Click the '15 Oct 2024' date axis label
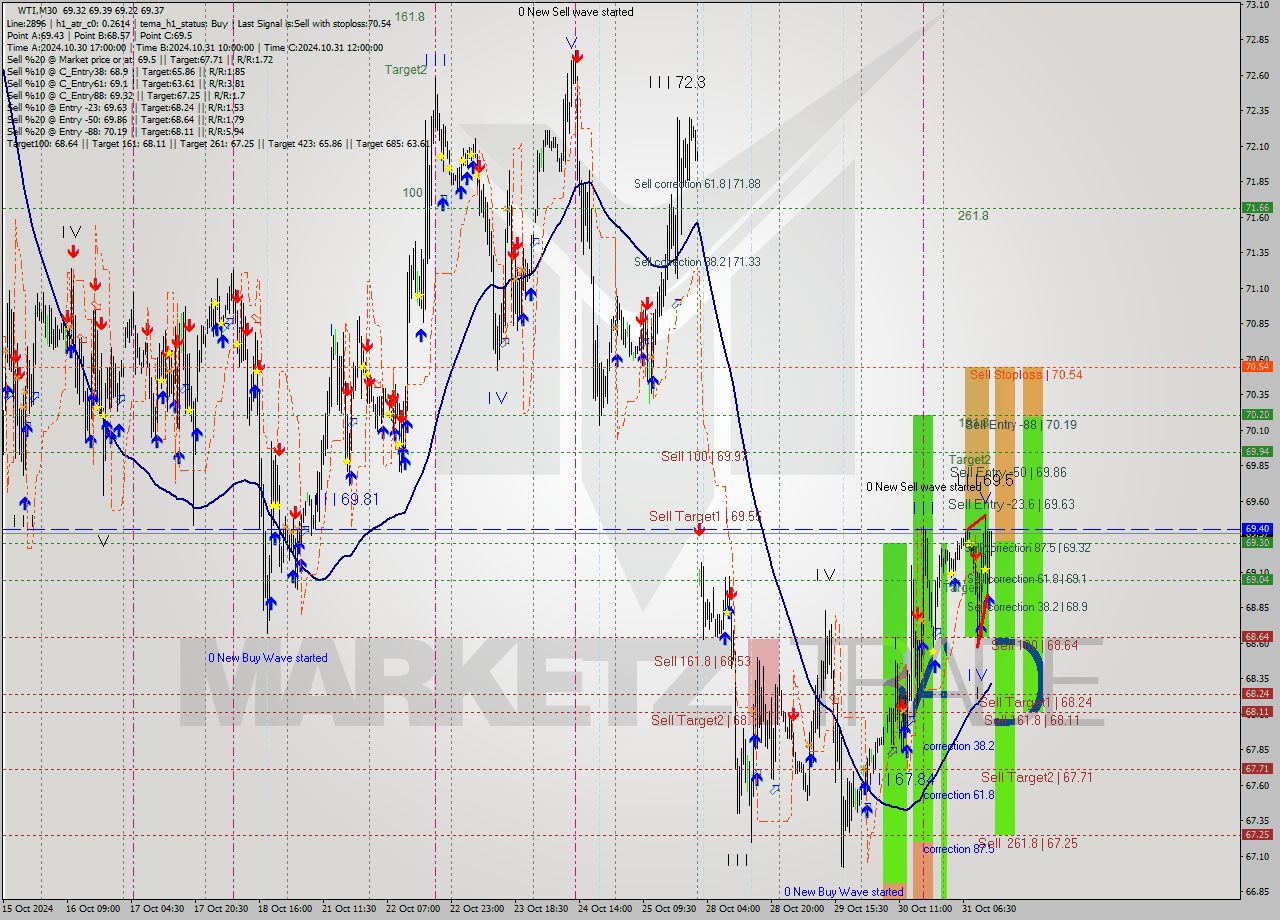The height and width of the screenshot is (920, 1280). tap(29, 909)
